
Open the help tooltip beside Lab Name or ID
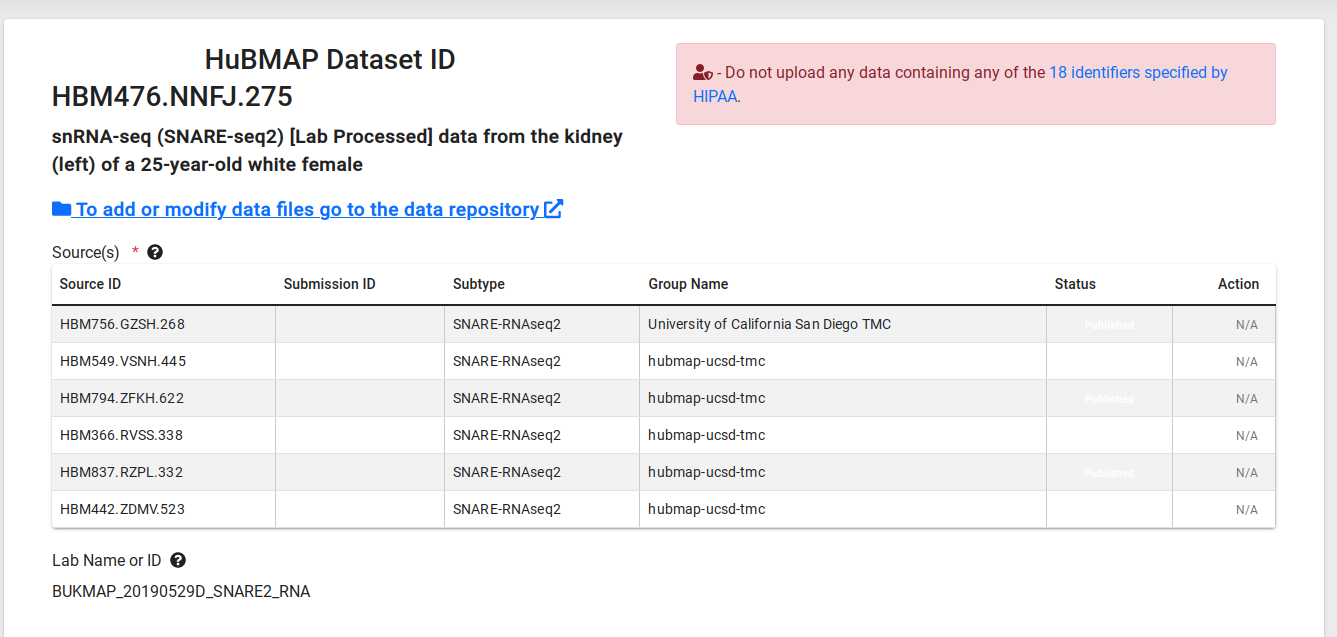[x=178, y=560]
